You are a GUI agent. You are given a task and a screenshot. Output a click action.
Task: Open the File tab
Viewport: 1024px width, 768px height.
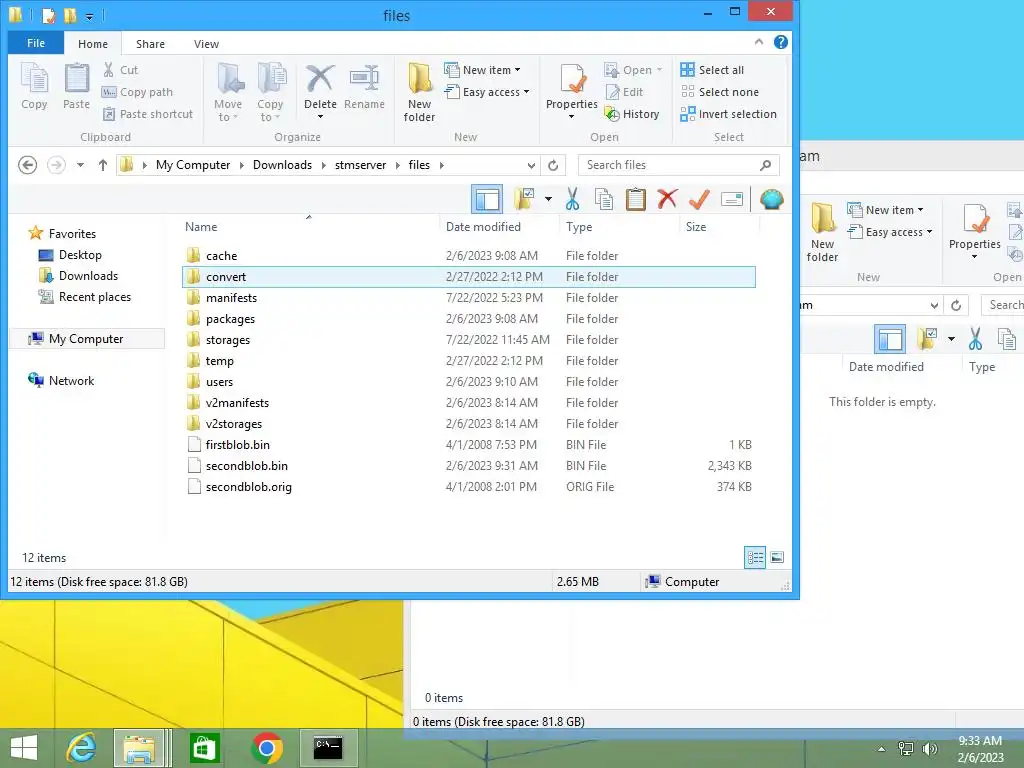(36, 43)
